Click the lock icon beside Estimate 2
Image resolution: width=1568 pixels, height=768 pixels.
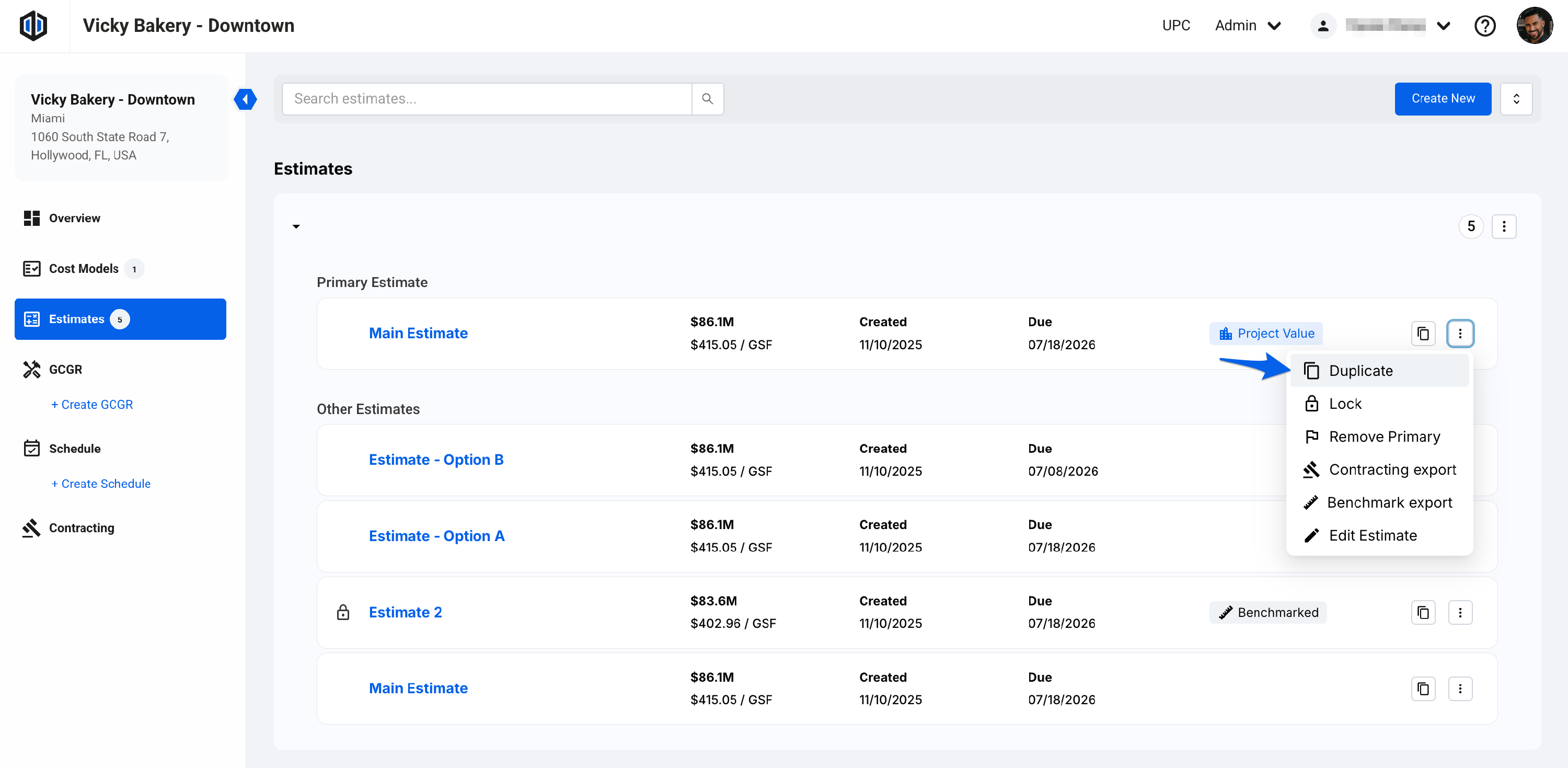343,612
